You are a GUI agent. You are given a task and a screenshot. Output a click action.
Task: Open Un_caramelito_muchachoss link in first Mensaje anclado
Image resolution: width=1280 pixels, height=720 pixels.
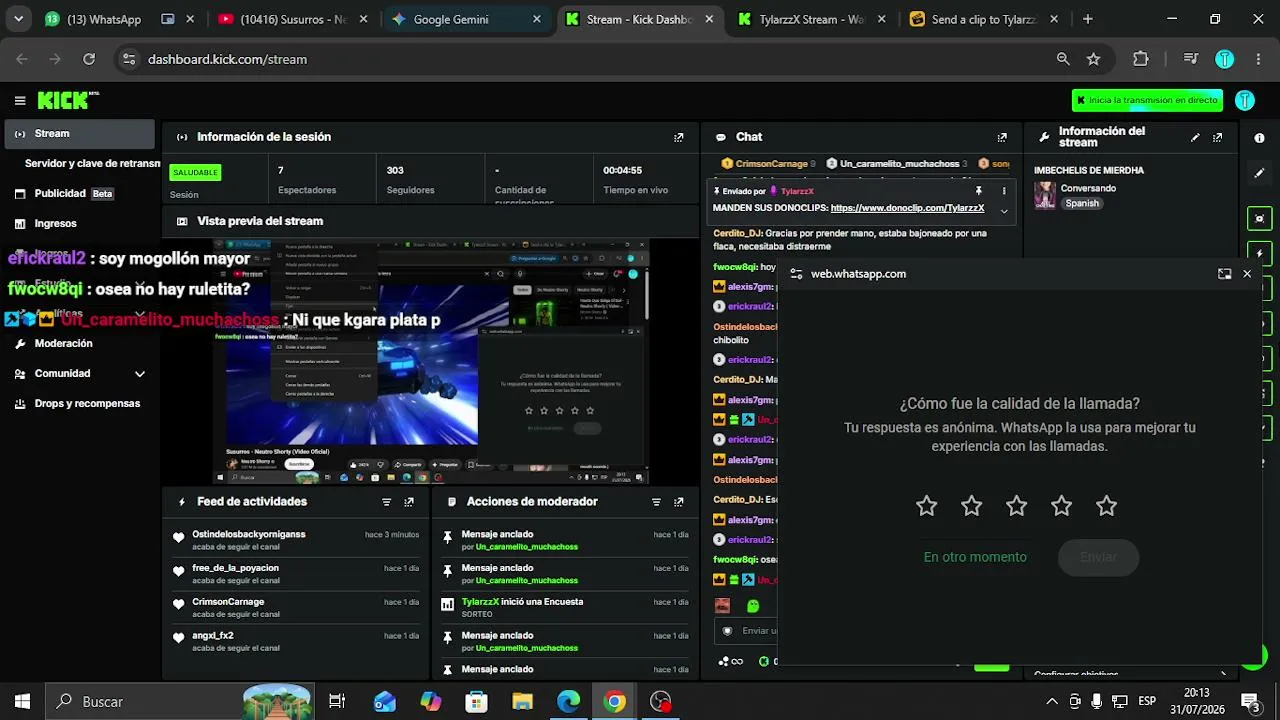[527, 547]
